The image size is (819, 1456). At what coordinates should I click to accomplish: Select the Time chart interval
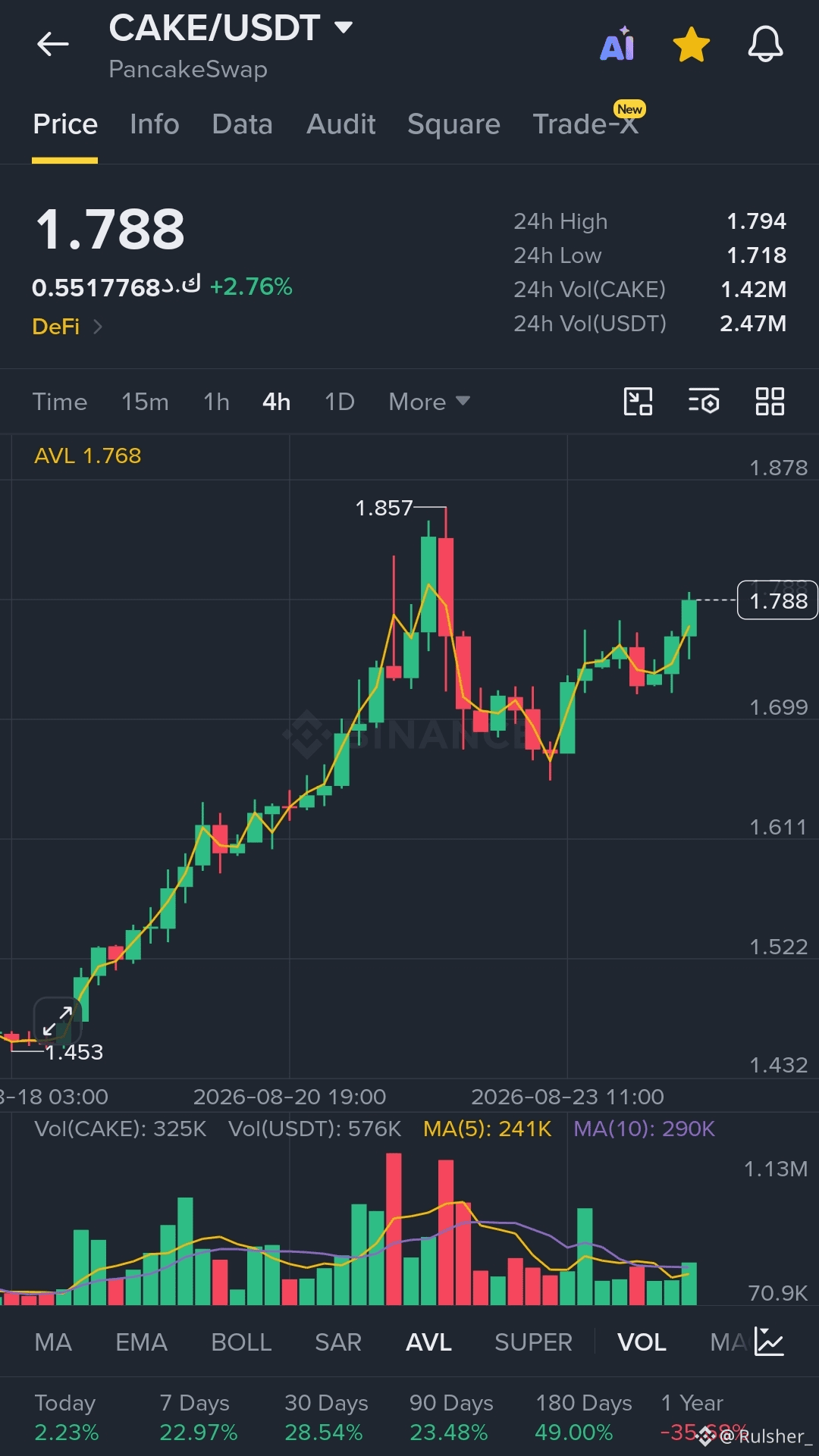point(60,402)
